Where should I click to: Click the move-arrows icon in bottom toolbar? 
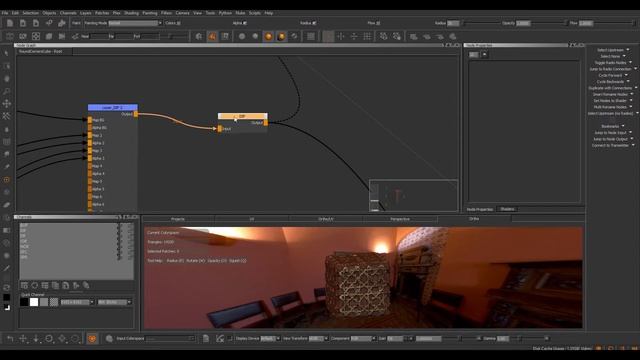(x=23, y=338)
